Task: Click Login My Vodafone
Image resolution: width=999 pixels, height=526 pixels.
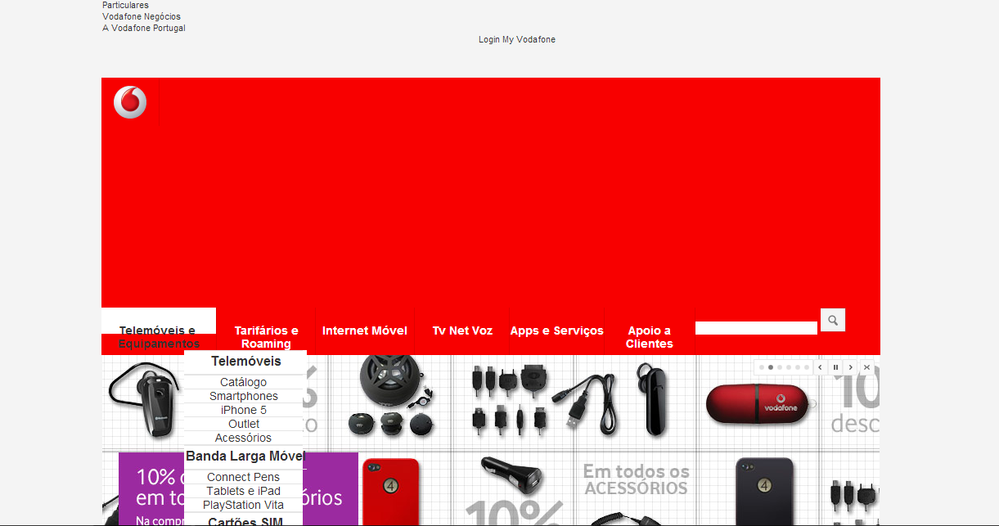Action: tap(517, 39)
